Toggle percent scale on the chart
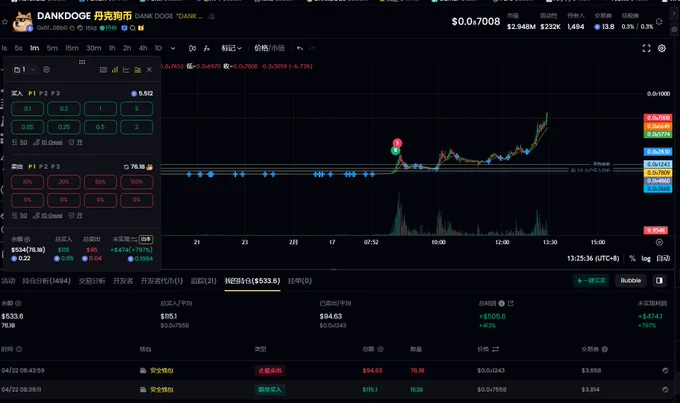The height and width of the screenshot is (403, 680). click(632, 258)
